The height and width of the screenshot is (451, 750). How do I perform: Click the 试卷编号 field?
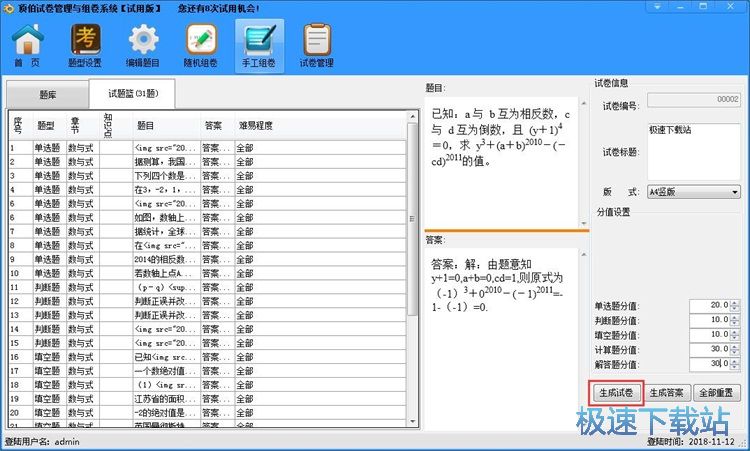point(694,99)
